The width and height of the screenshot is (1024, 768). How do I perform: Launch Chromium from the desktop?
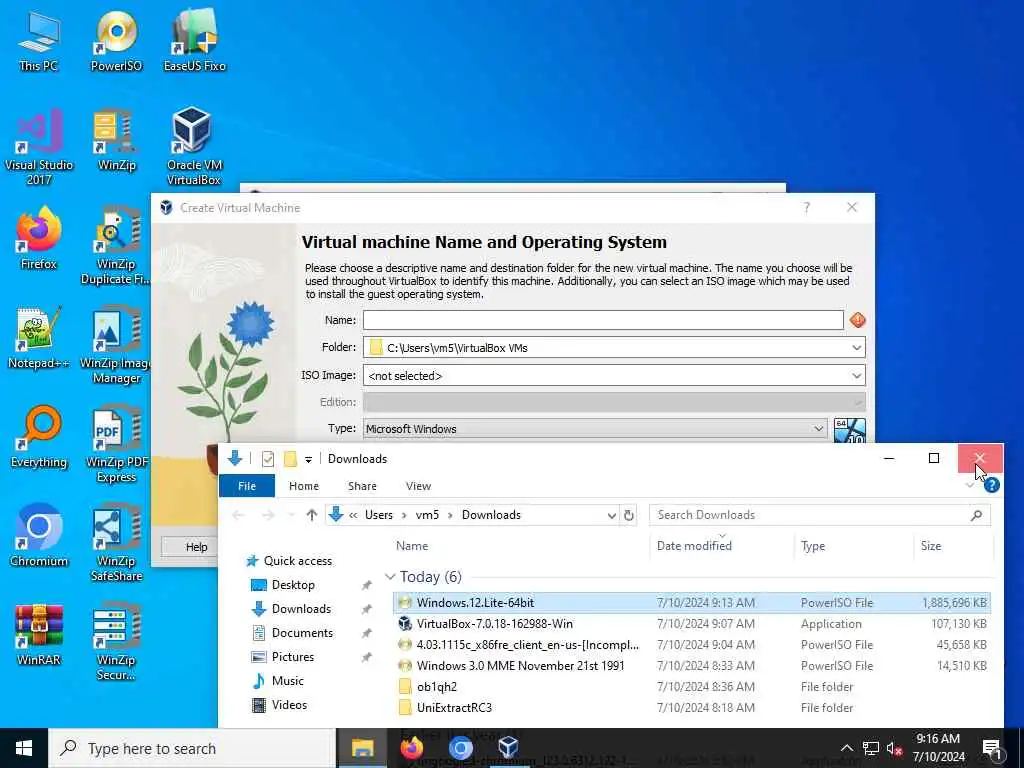coord(39,536)
